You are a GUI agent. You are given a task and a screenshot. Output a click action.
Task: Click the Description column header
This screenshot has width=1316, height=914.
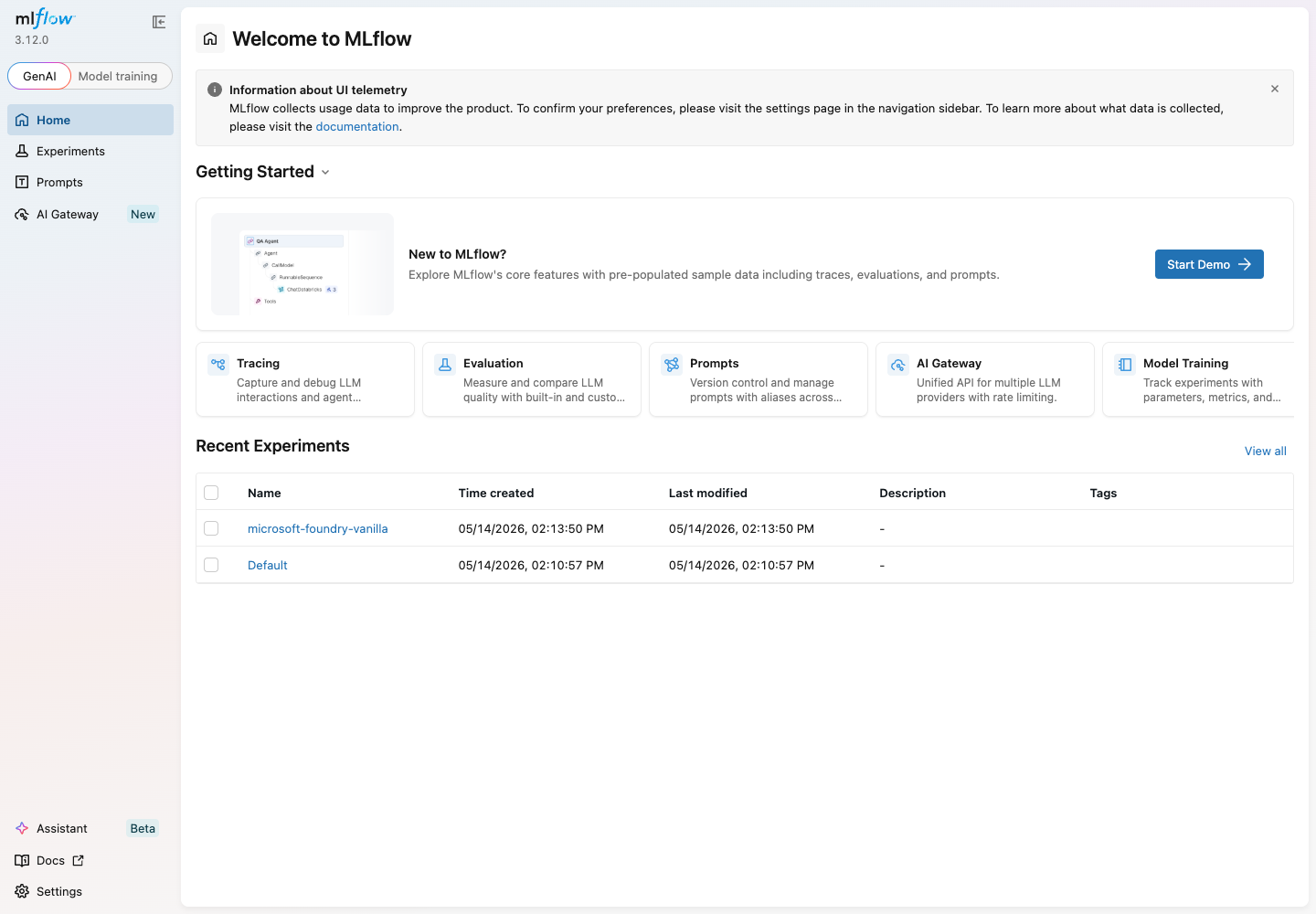913,493
